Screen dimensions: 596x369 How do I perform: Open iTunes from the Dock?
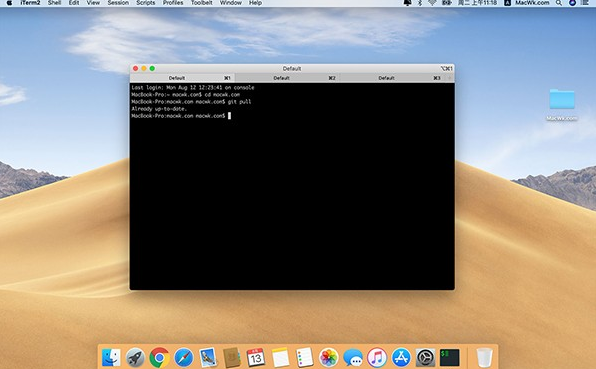pyautogui.click(x=377, y=358)
